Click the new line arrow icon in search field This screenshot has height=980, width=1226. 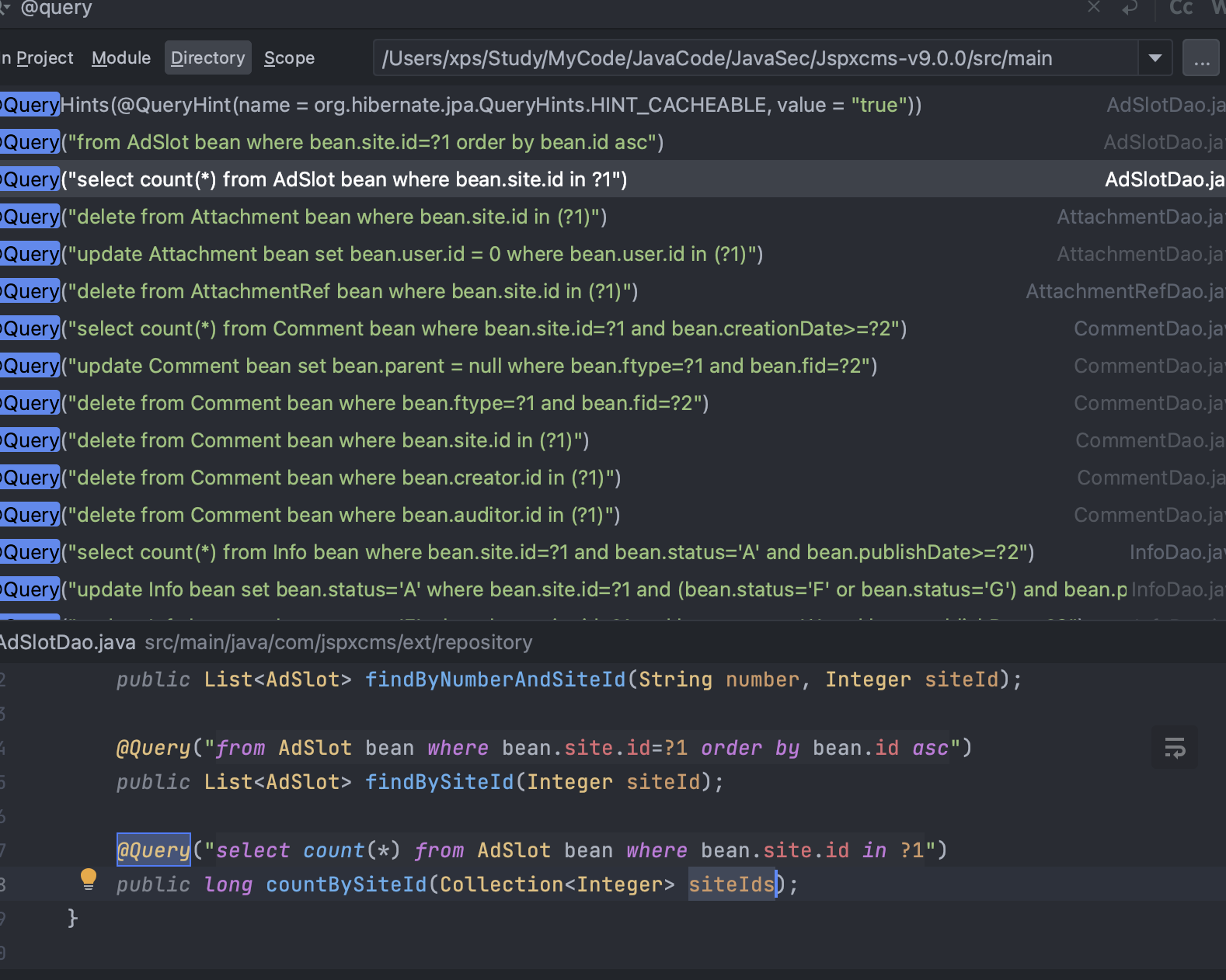[x=1130, y=8]
